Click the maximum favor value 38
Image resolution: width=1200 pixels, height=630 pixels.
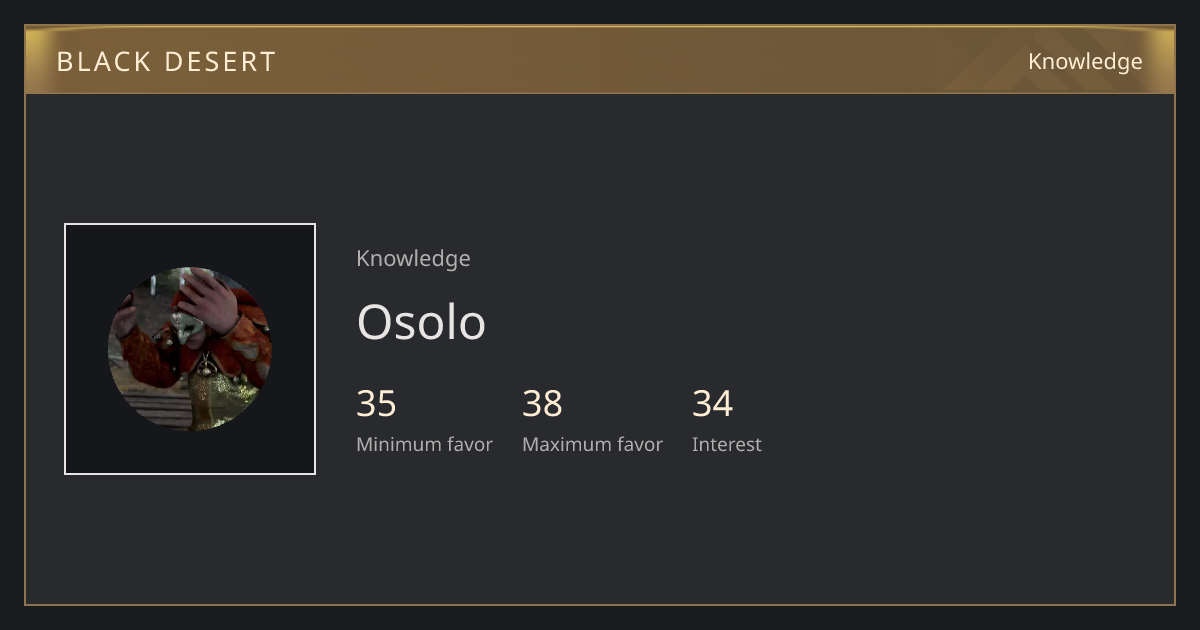[542, 403]
